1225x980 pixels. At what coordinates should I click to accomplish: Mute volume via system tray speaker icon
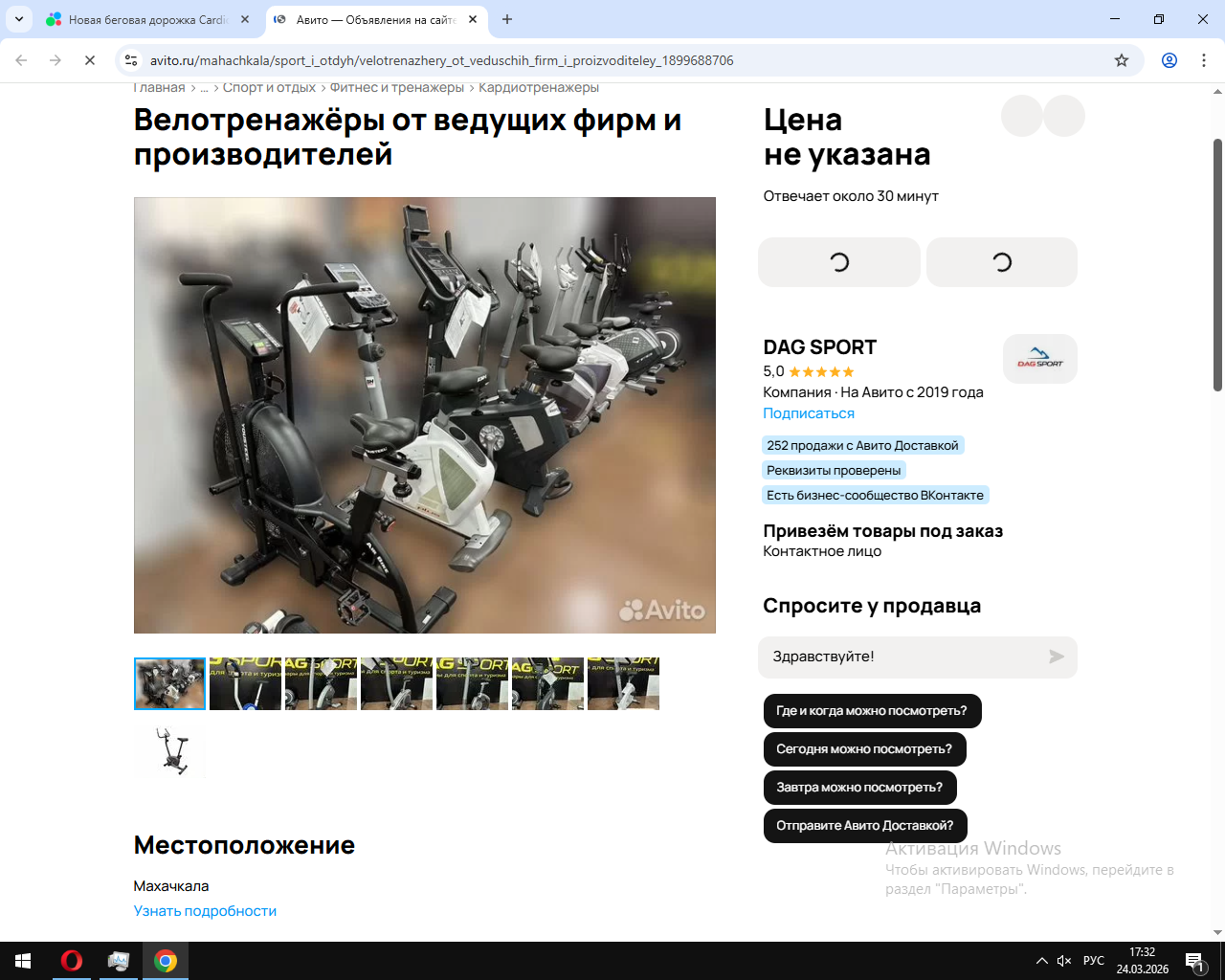pos(1064,961)
